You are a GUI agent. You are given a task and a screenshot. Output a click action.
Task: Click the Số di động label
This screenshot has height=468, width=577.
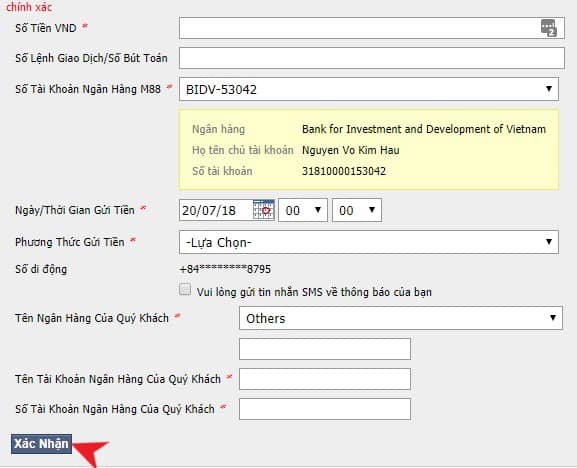coord(41,269)
